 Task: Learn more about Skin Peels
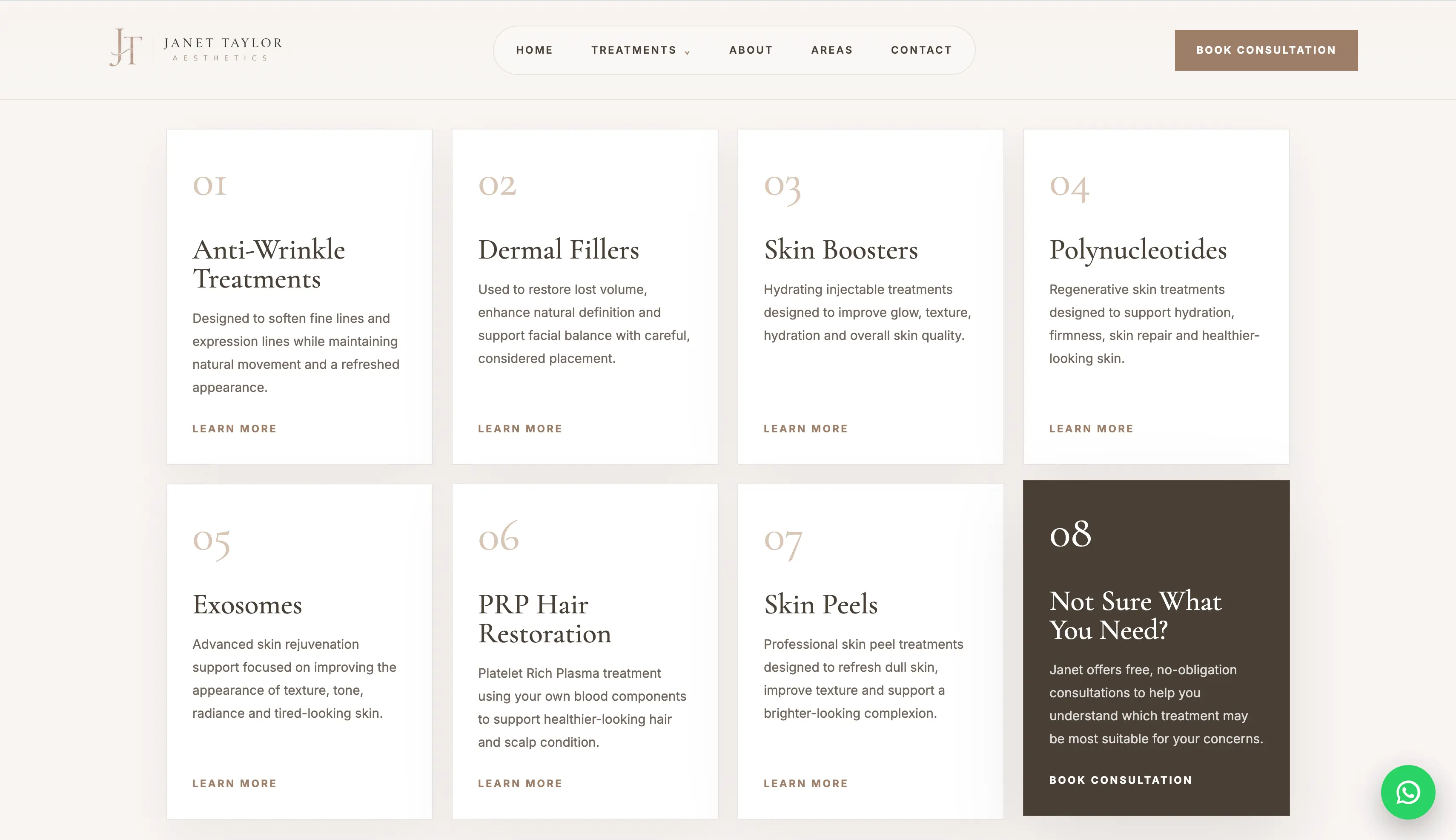point(805,783)
